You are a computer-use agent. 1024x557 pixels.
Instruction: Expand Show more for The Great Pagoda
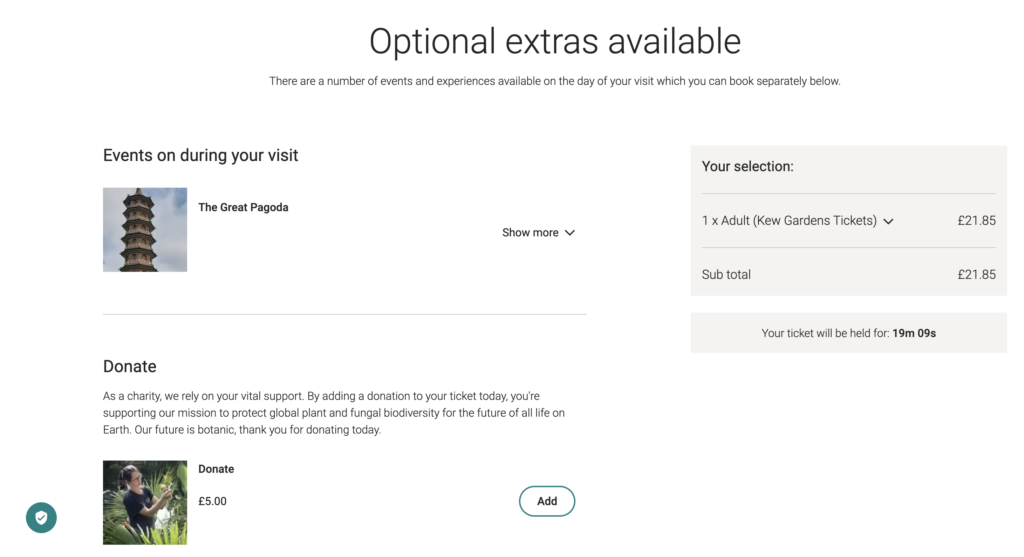click(x=538, y=232)
